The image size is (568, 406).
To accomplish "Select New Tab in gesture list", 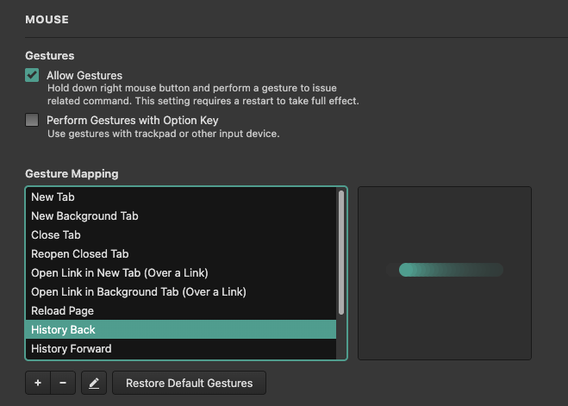I will pos(181,197).
